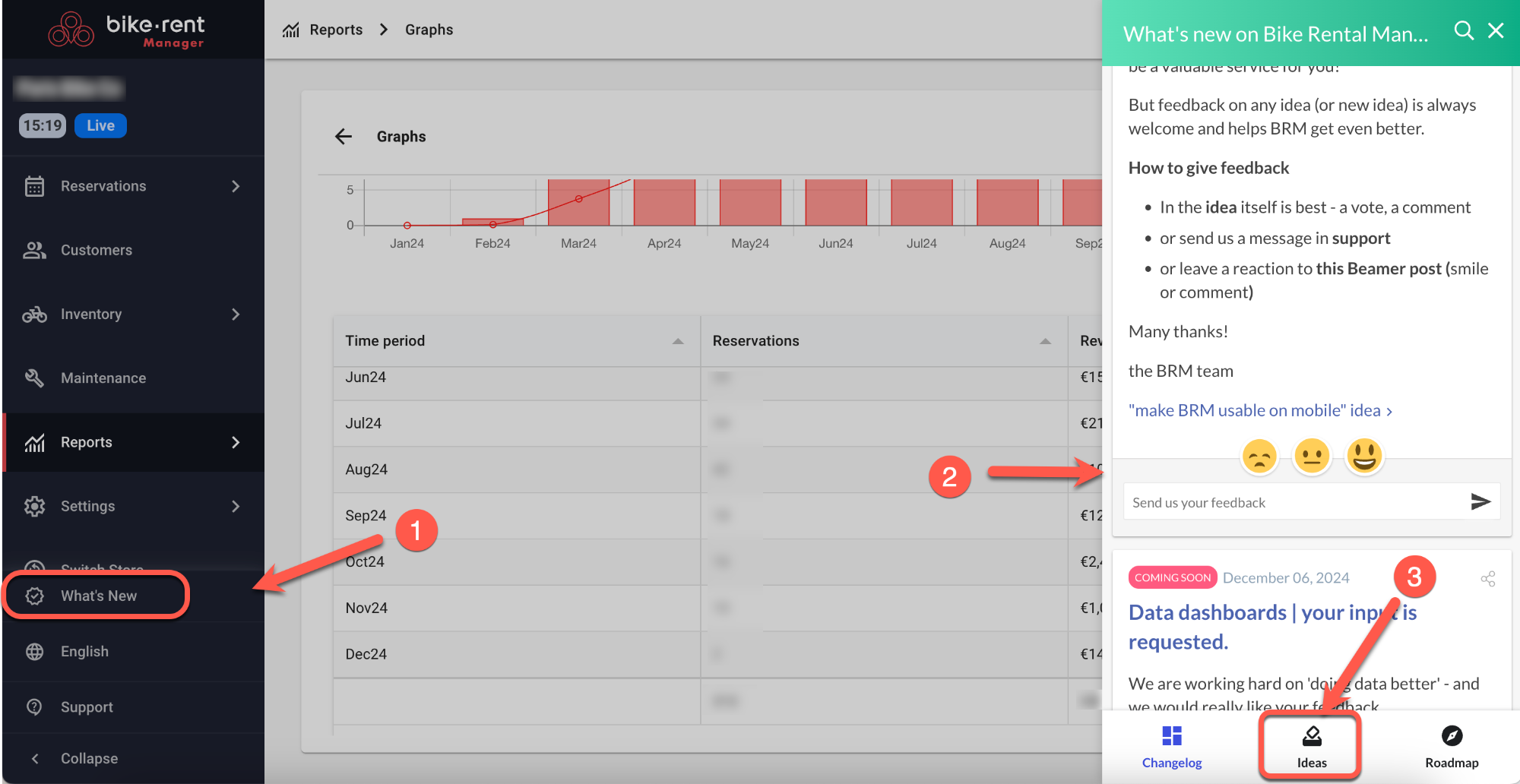Open What's New in the sidebar
The height and width of the screenshot is (784, 1520).
tap(97, 596)
